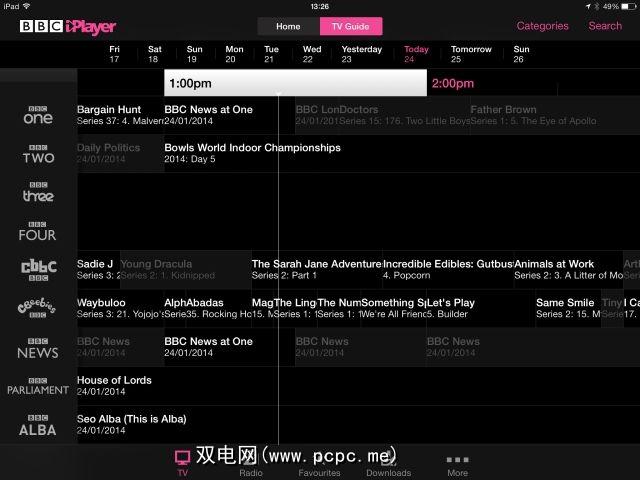Open Same Smile listing
This screenshot has height=480, width=640.
click(x=568, y=308)
